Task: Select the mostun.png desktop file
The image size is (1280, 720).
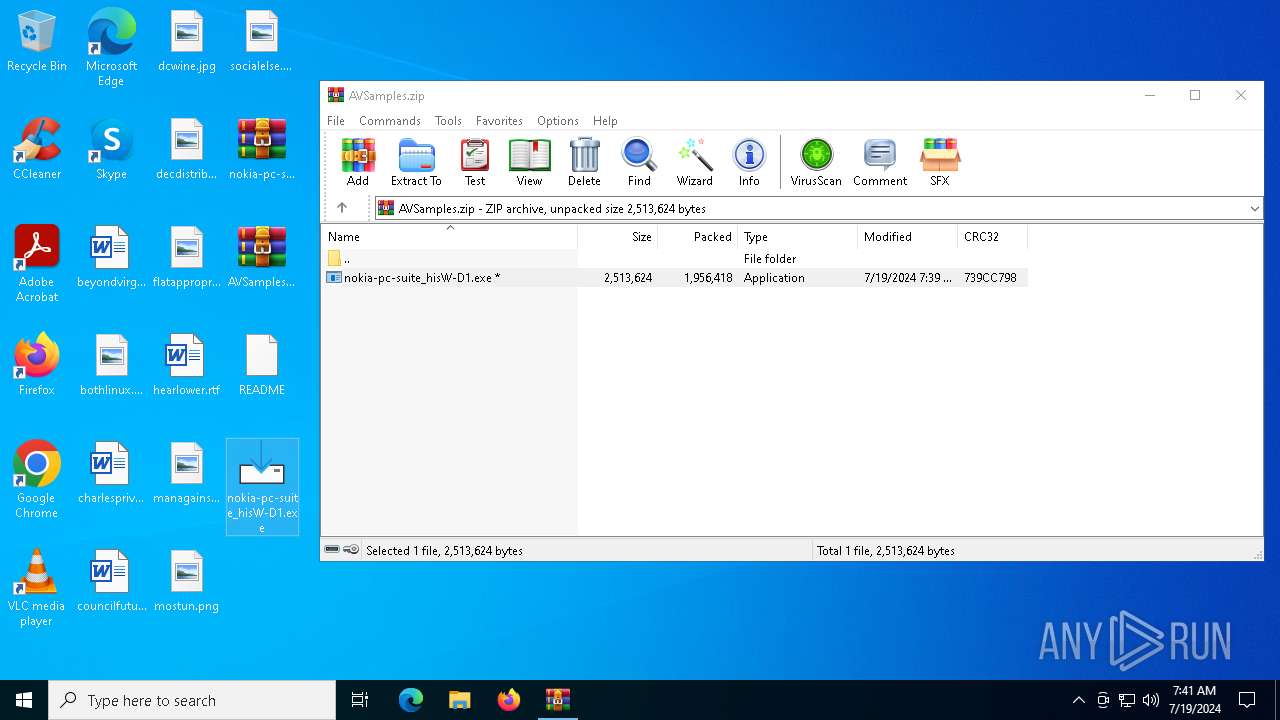Action: (187, 582)
